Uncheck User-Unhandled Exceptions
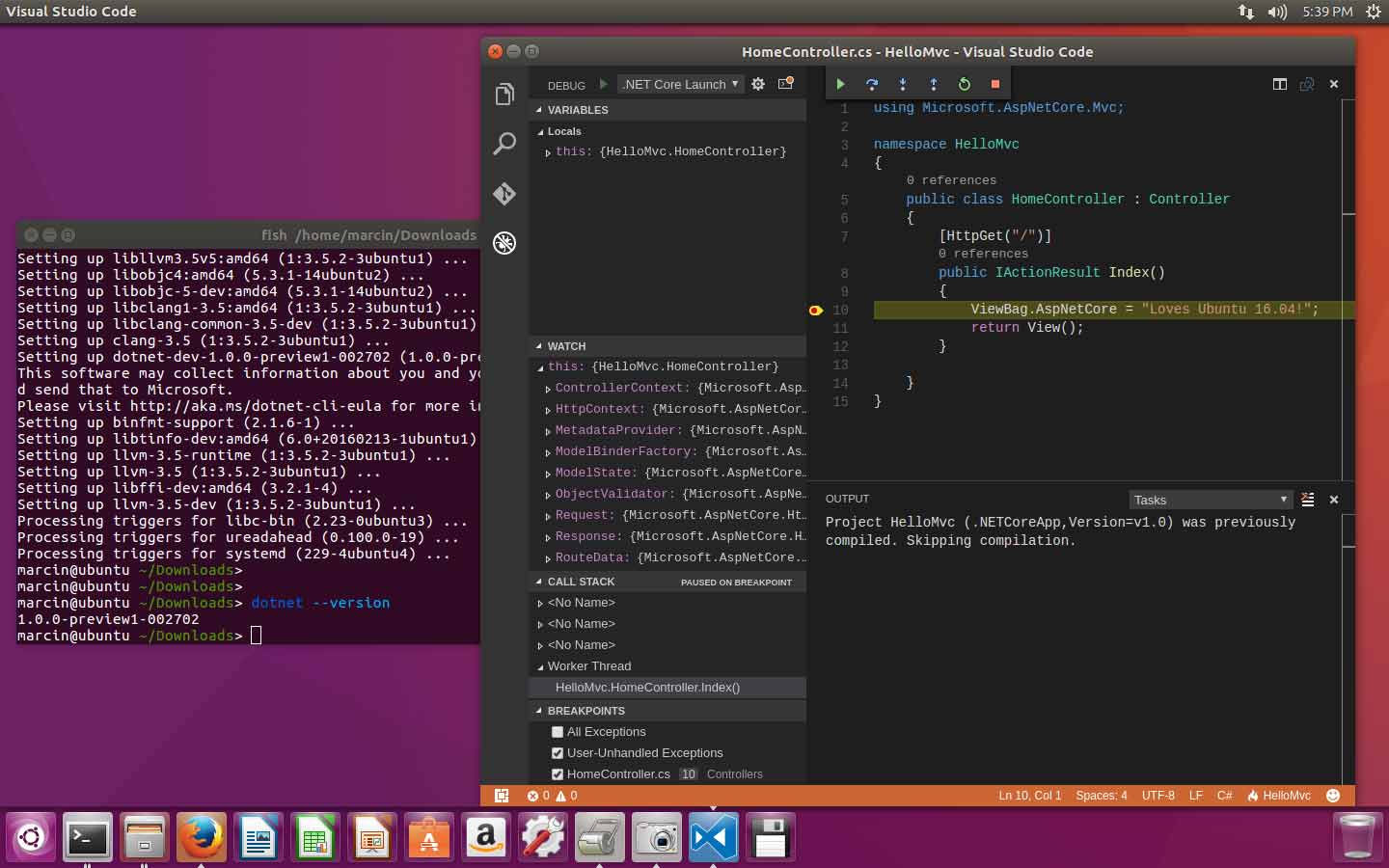1389x868 pixels. [x=558, y=753]
